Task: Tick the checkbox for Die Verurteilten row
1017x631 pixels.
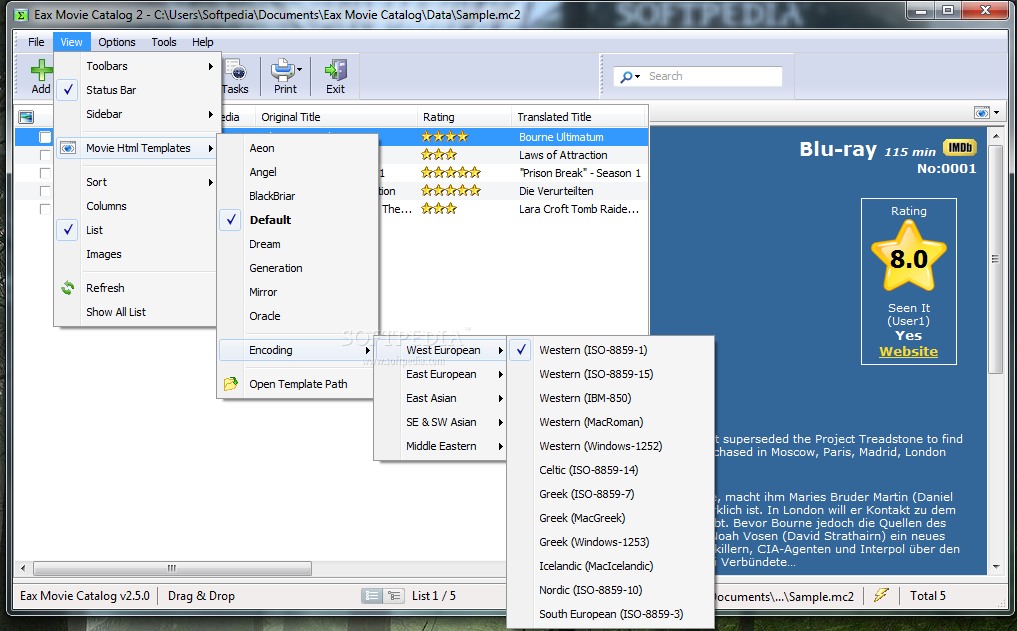Action: 45,191
